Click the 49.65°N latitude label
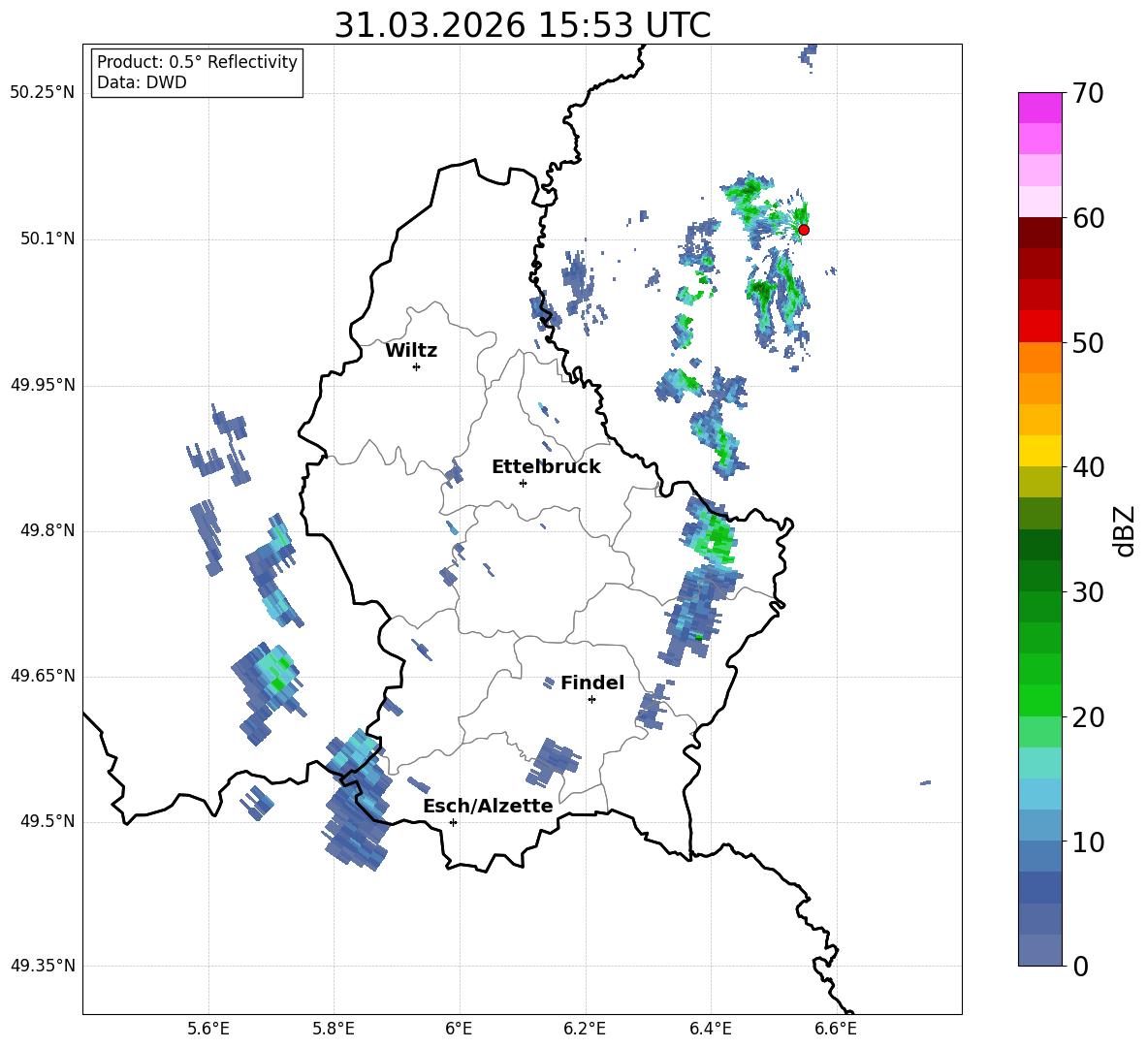Image resolution: width=1148 pixels, height=1048 pixels. point(43,676)
